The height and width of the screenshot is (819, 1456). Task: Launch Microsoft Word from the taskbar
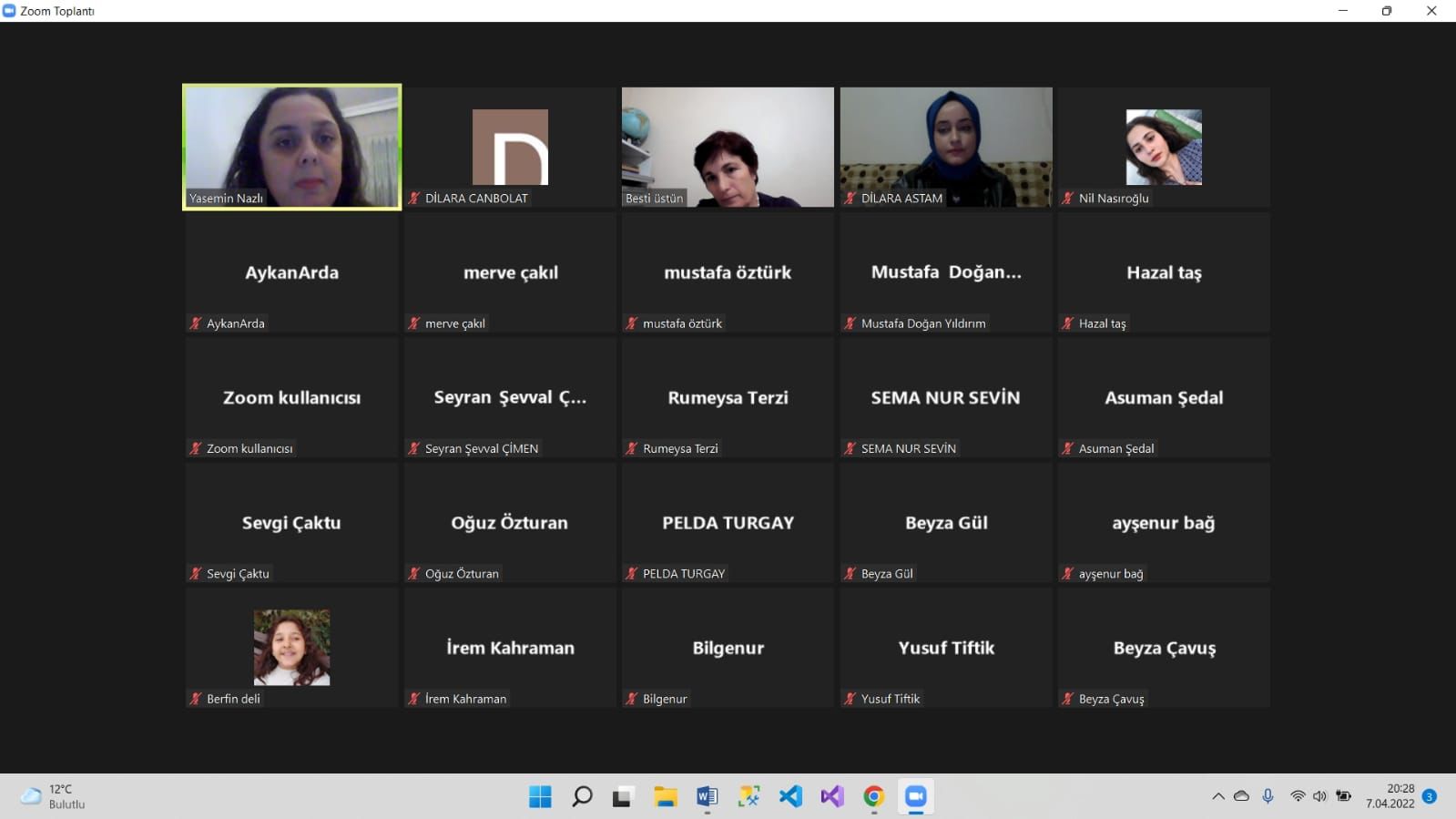[707, 797]
